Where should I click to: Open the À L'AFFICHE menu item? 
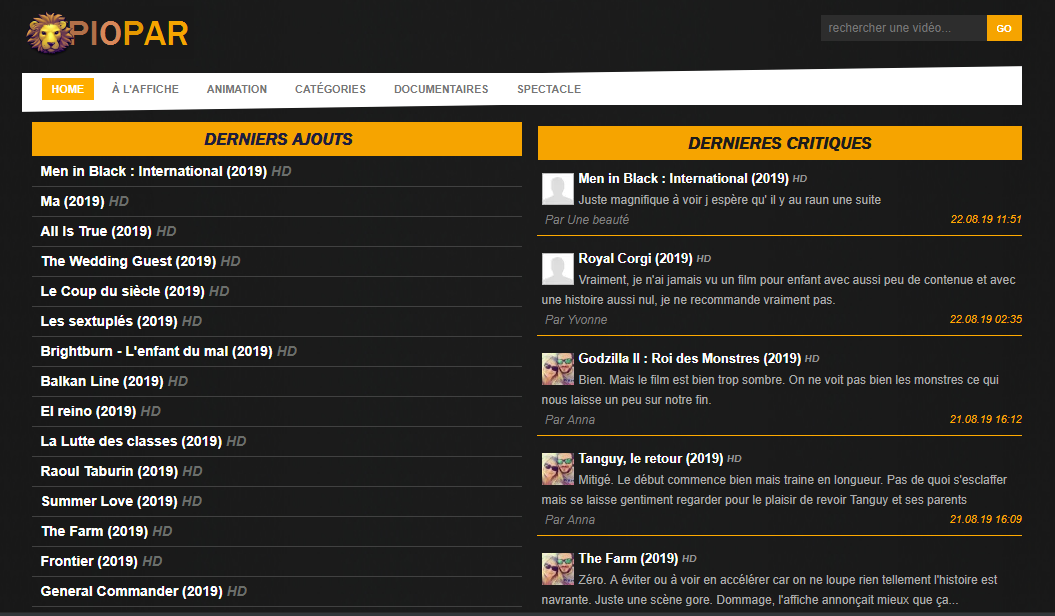pos(145,89)
